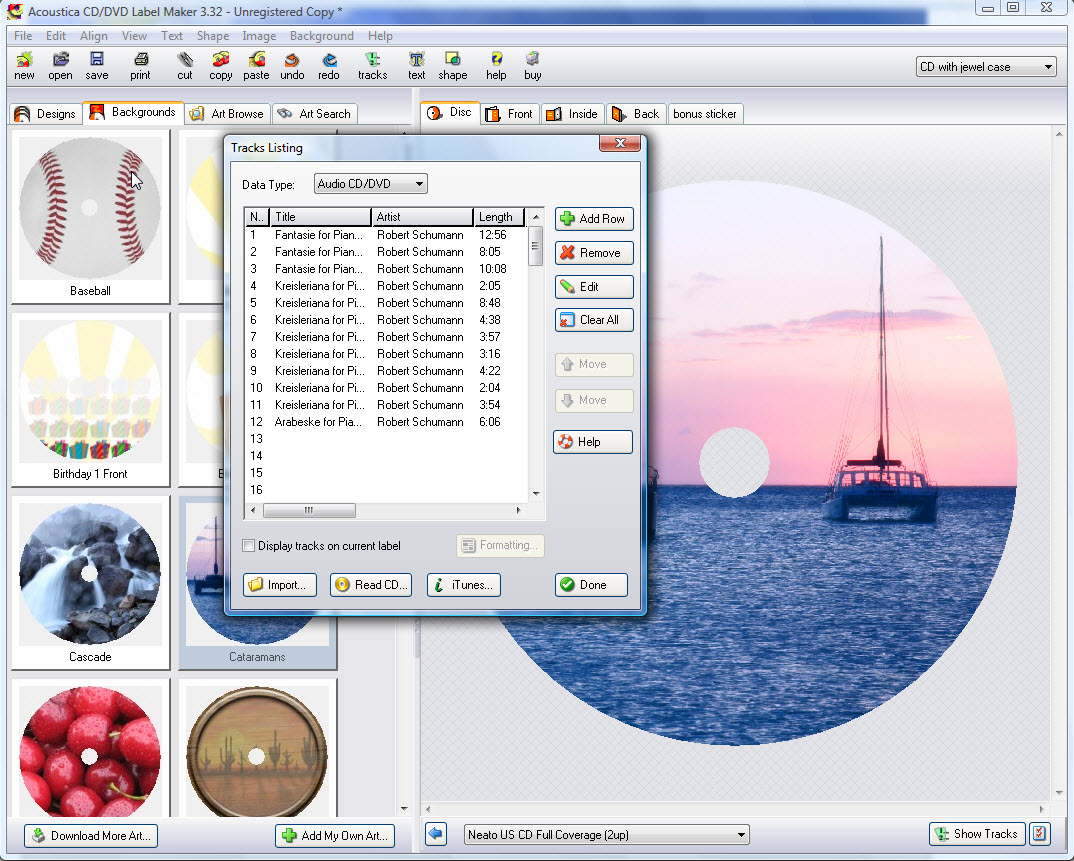Switch to the Back label tab
Viewport: 1074px width, 861px height.
pos(636,114)
